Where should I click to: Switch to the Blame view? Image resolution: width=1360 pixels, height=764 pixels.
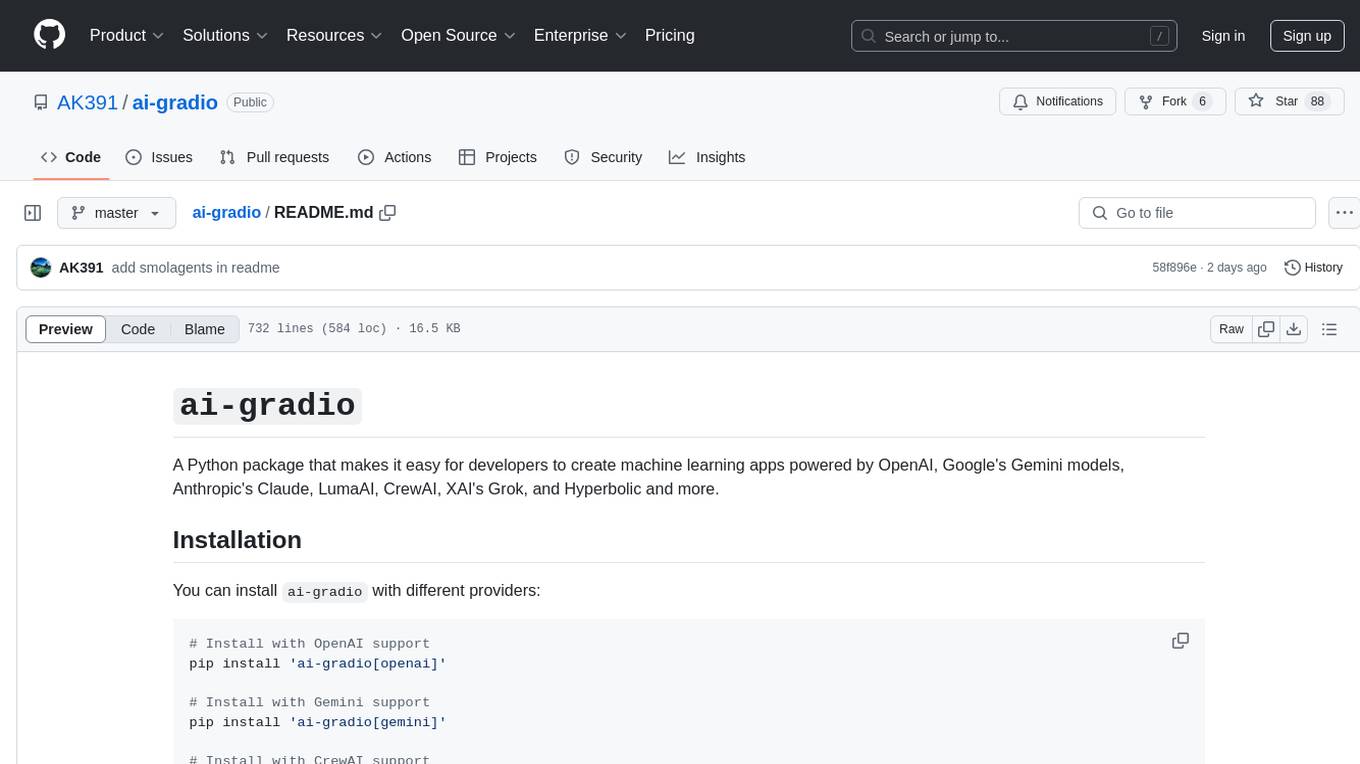[204, 329]
